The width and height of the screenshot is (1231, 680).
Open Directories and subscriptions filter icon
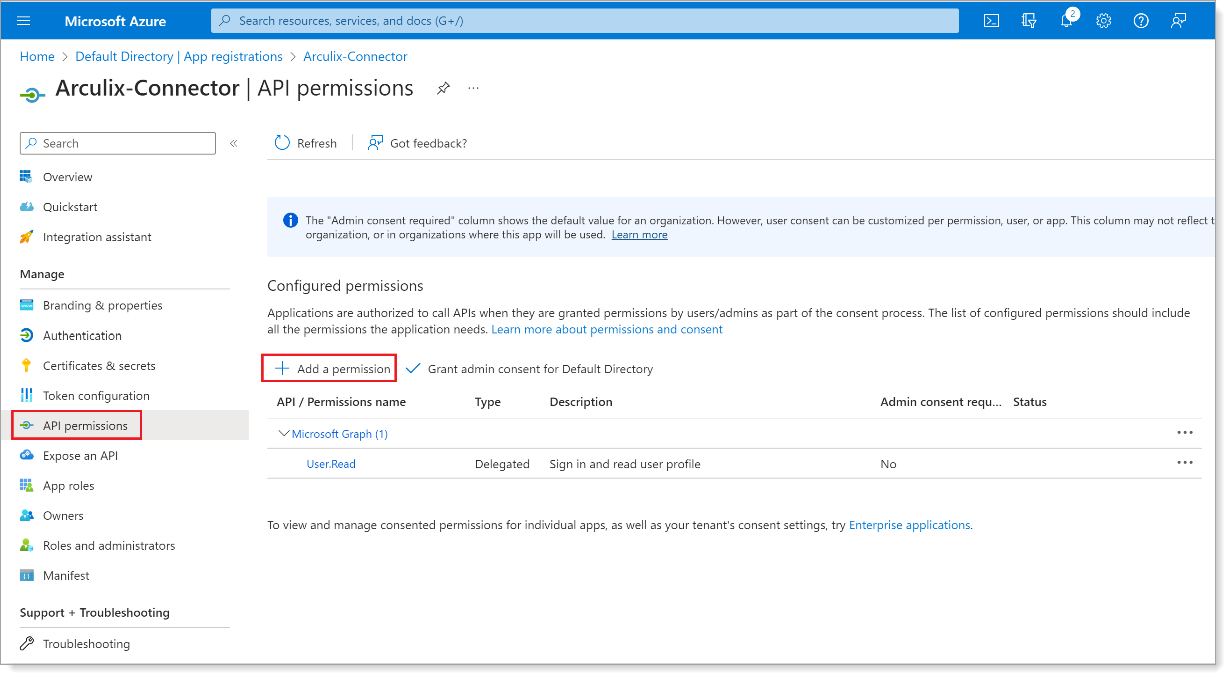1029,20
